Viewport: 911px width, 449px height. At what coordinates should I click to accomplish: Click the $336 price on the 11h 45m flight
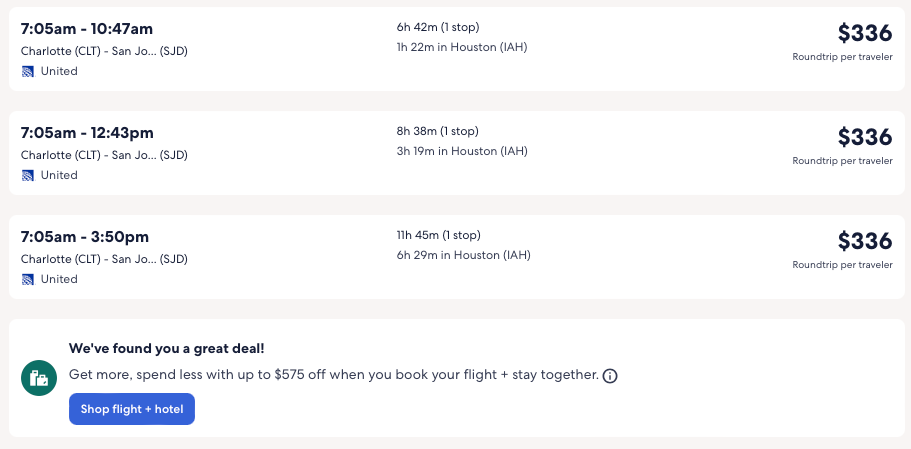pyautogui.click(x=864, y=241)
